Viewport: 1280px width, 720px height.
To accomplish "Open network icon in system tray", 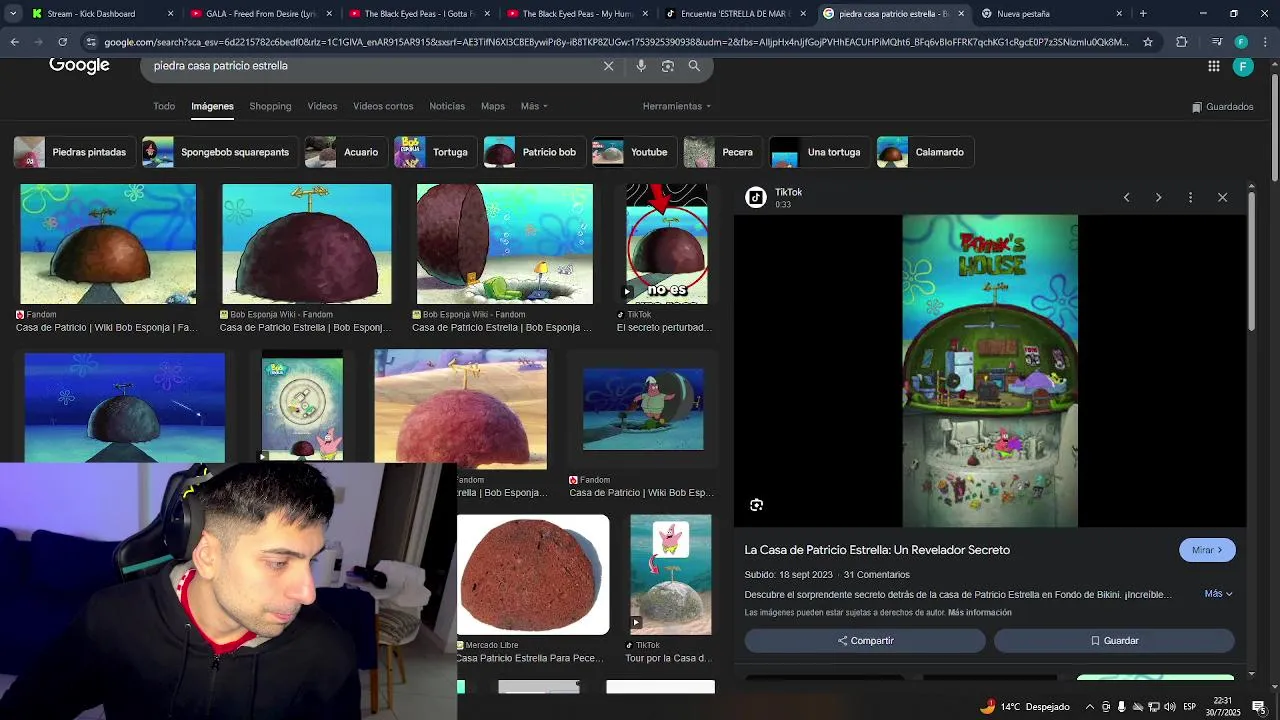I will tap(1153, 707).
